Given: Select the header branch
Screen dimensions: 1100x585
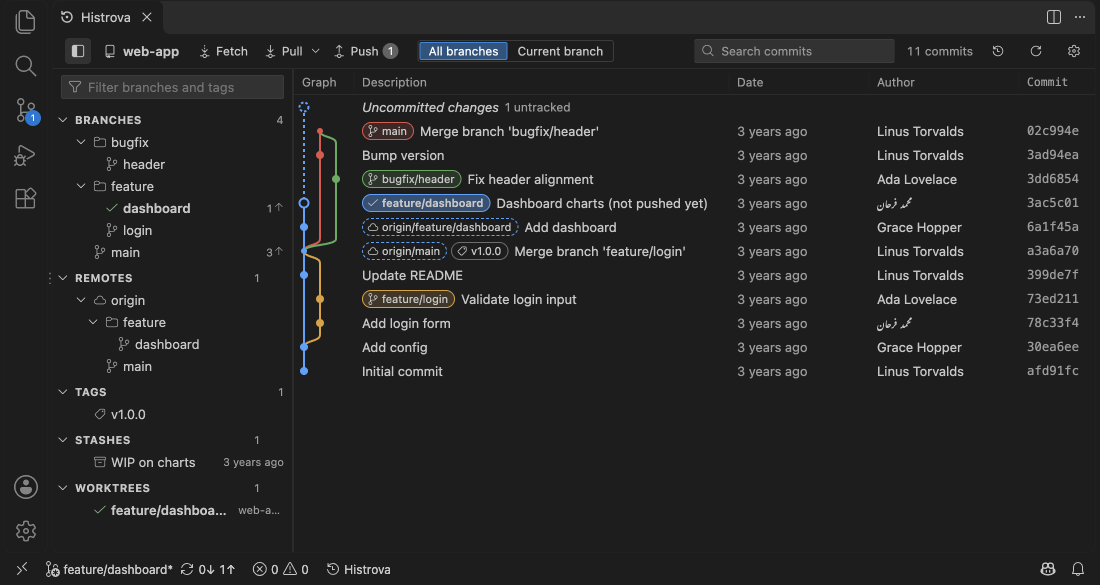Looking at the screenshot, I should click(173, 164).
